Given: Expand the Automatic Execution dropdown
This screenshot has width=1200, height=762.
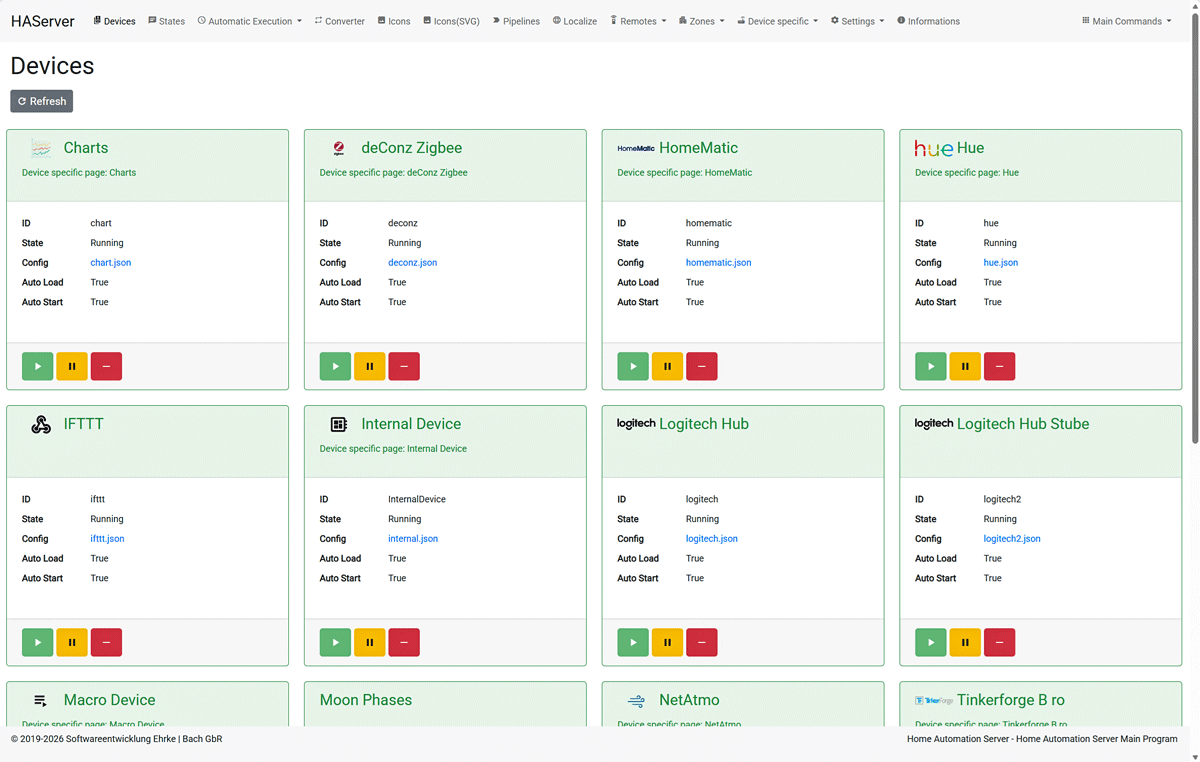Looking at the screenshot, I should pos(249,21).
